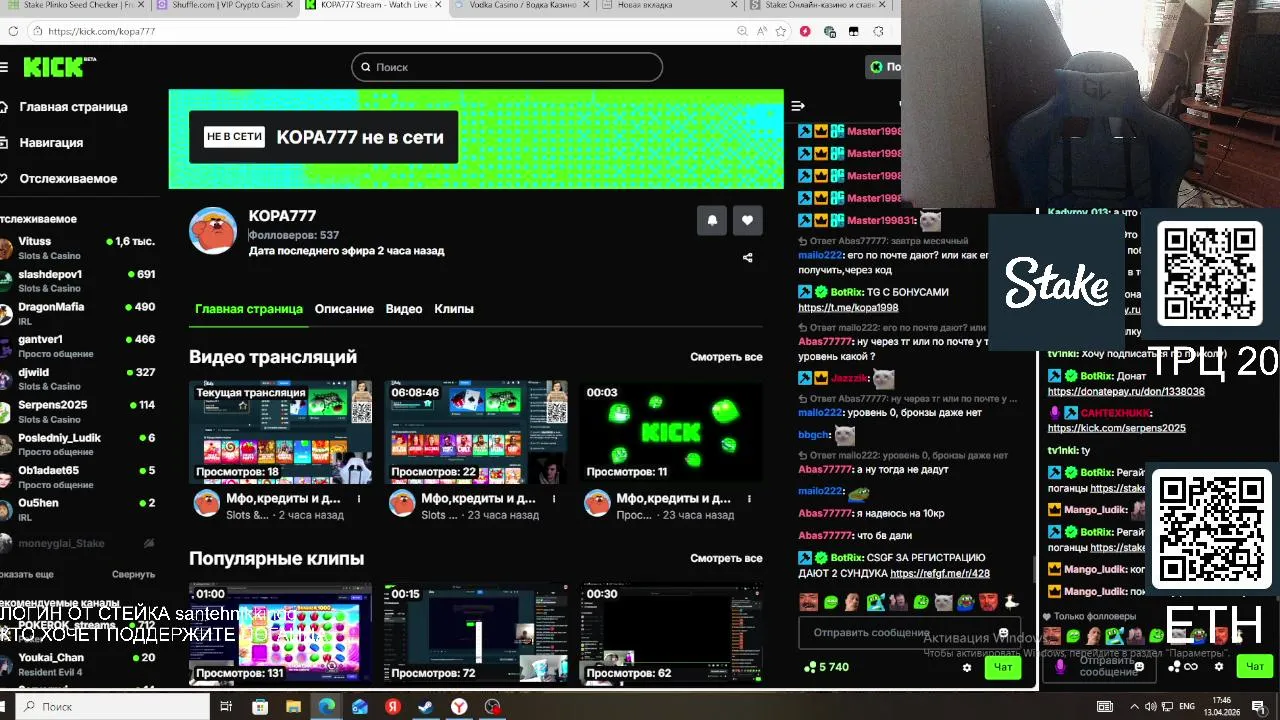
Task: Open the Видео tab
Action: click(404, 309)
